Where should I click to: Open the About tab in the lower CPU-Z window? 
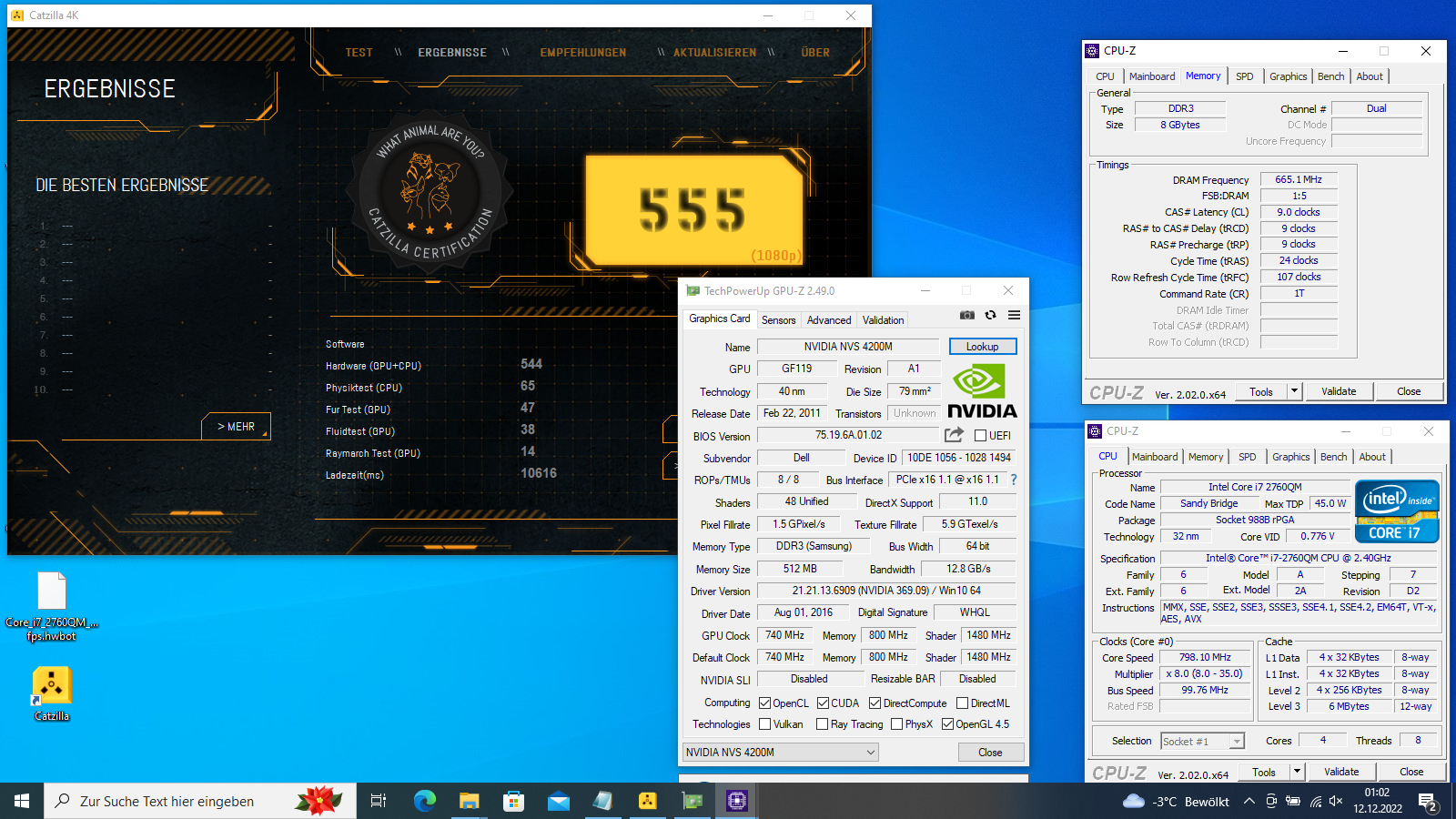coord(1372,457)
